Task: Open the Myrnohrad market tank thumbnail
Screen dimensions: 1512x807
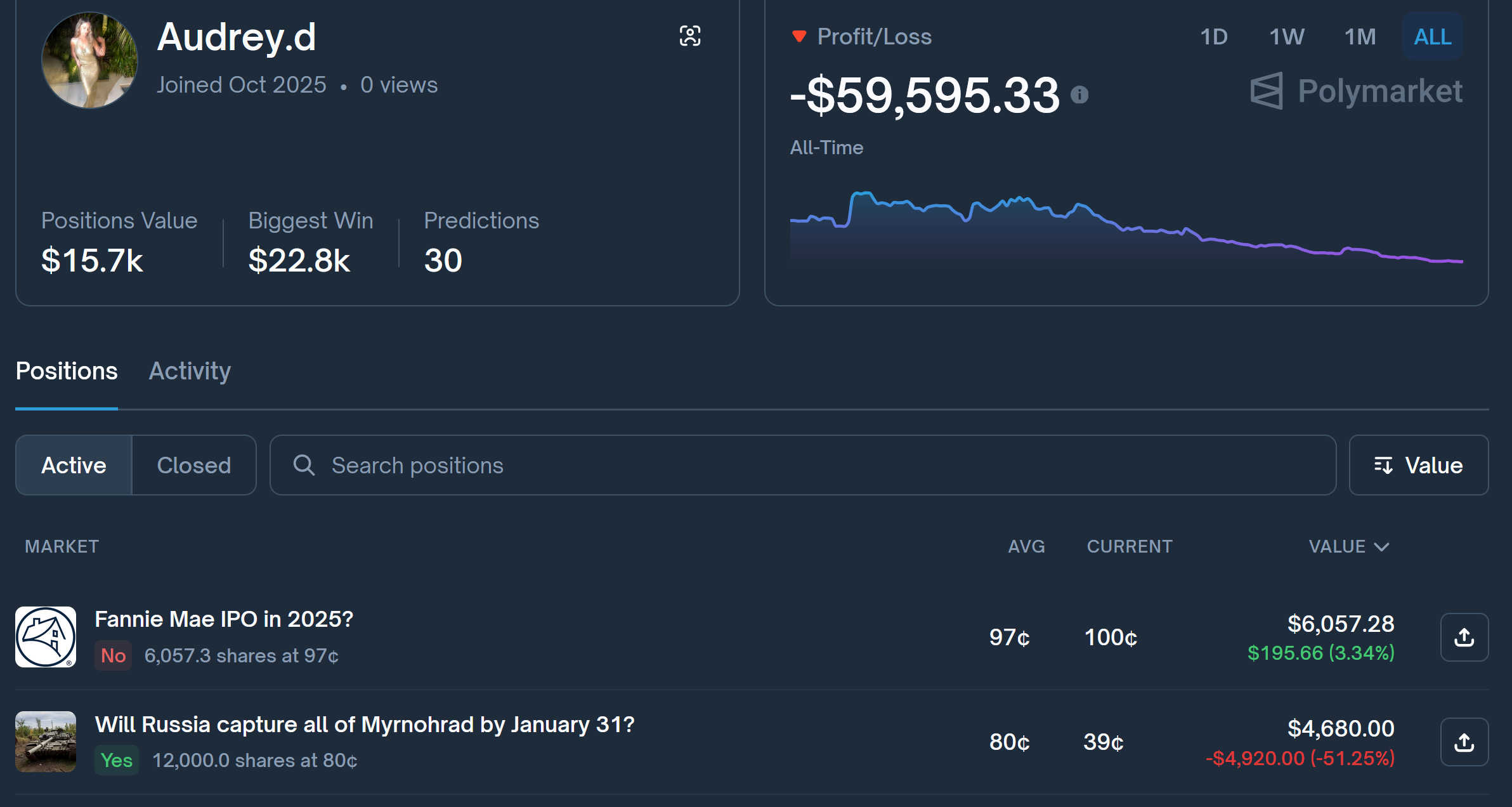Action: [46, 742]
